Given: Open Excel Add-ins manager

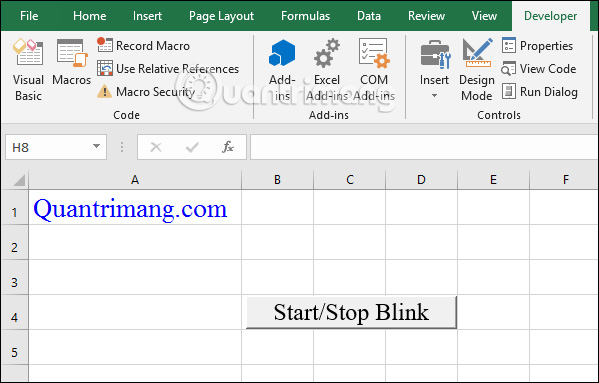Looking at the screenshot, I should [327, 69].
